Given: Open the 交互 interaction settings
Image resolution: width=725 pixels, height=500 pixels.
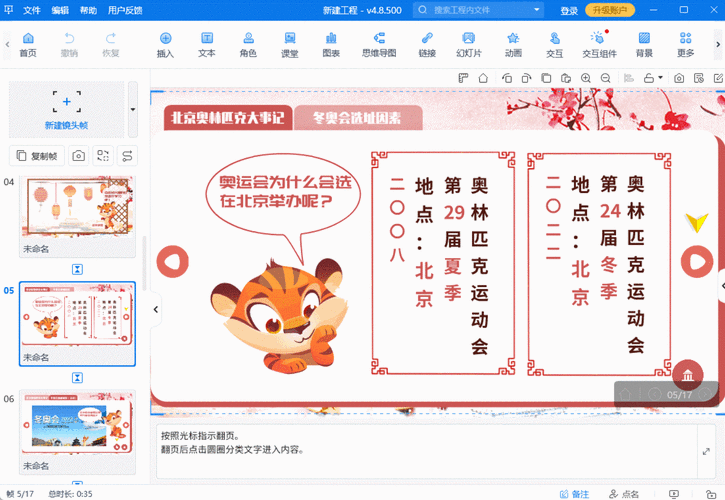Looking at the screenshot, I should pyautogui.click(x=554, y=45).
